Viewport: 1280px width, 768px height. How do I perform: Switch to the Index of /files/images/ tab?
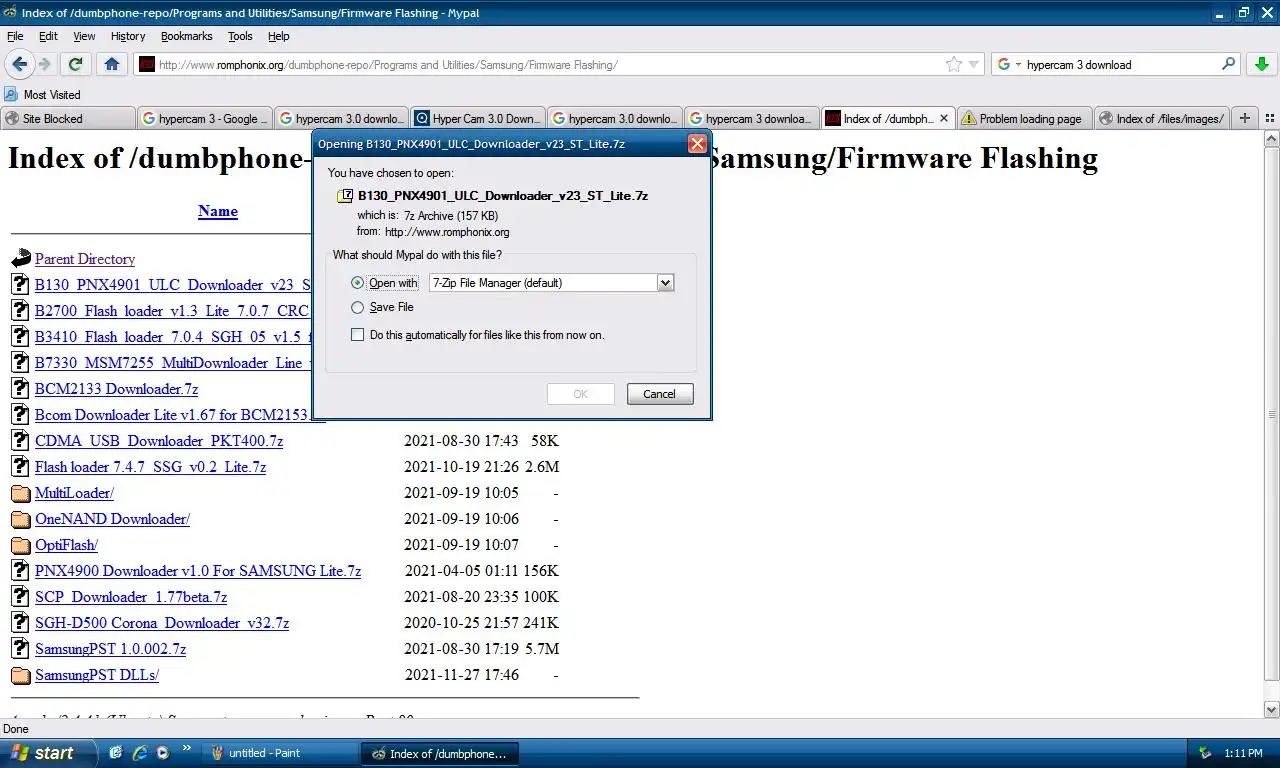point(1161,118)
